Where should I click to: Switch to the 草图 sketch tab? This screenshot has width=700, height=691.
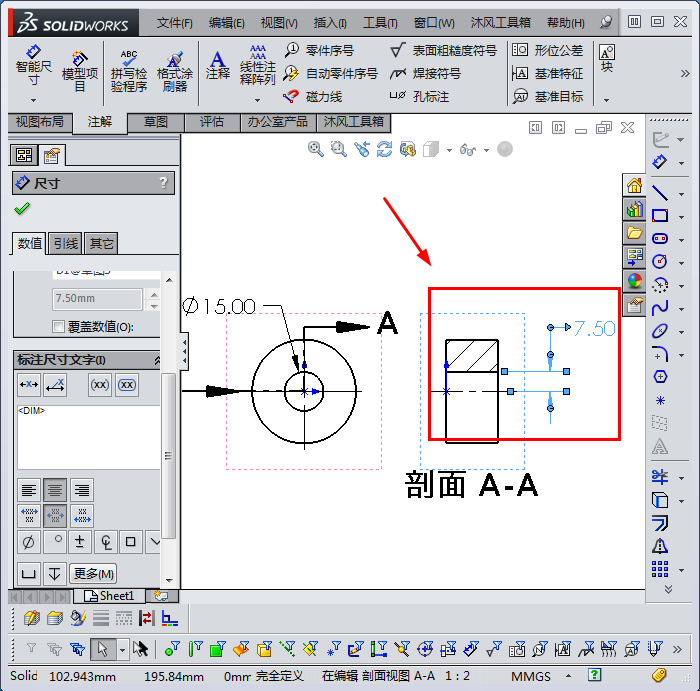156,122
